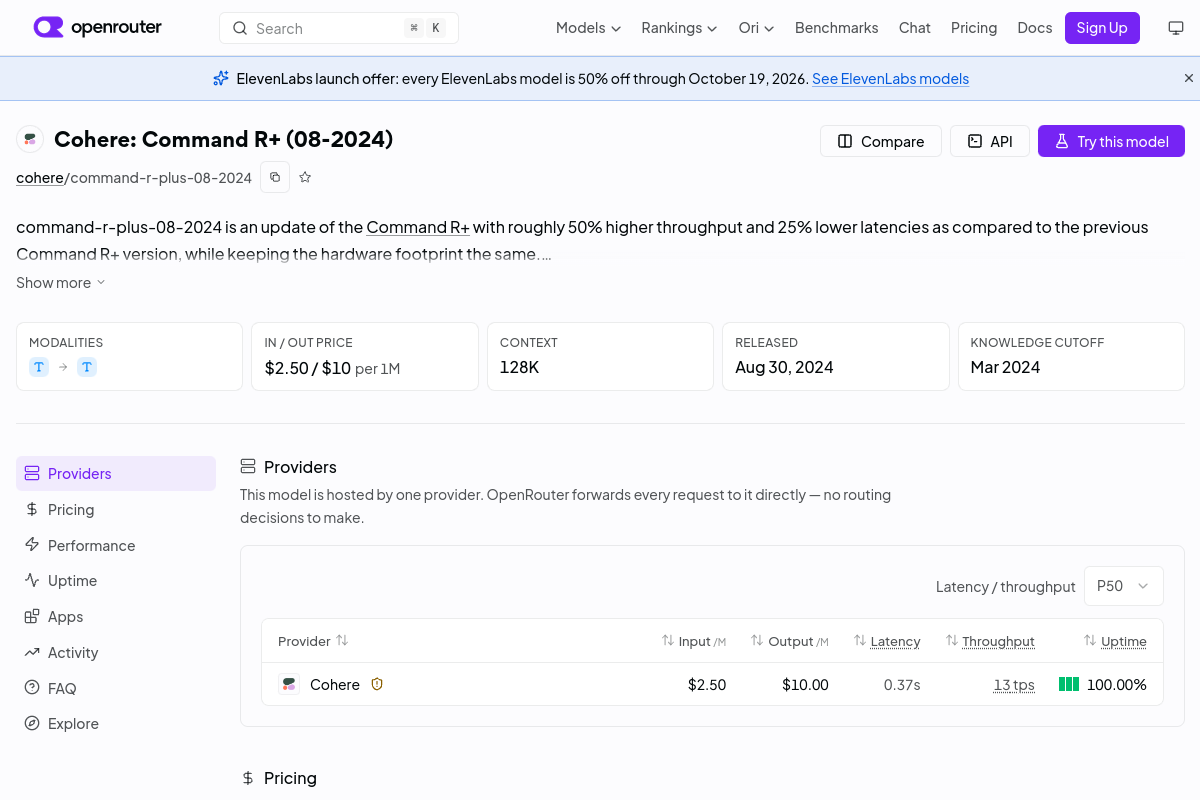Click the OpenRouter logo
Image resolution: width=1200 pixels, height=800 pixels.
[x=98, y=27]
